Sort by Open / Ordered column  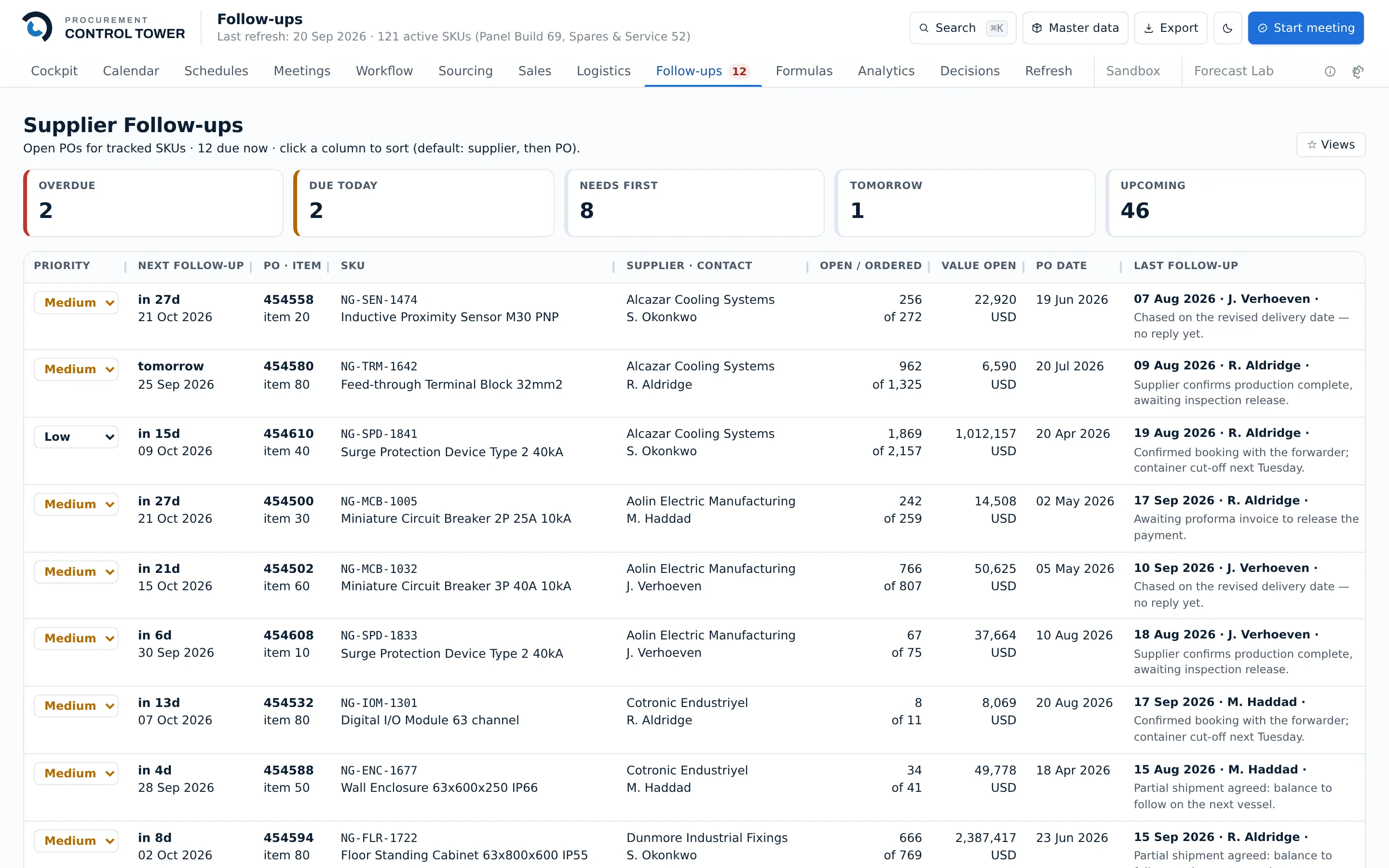[870, 266]
